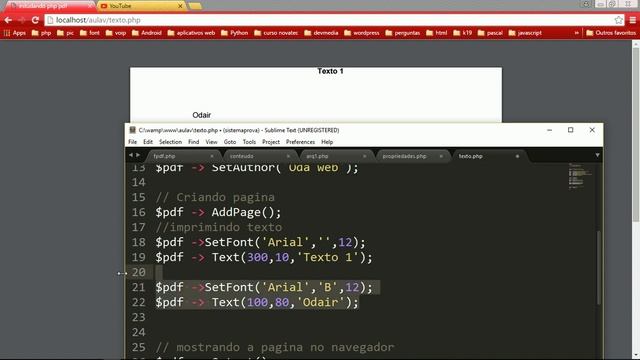Open the perguntas bookmarks folder
The height and width of the screenshot is (360, 640).
(x=402, y=33)
